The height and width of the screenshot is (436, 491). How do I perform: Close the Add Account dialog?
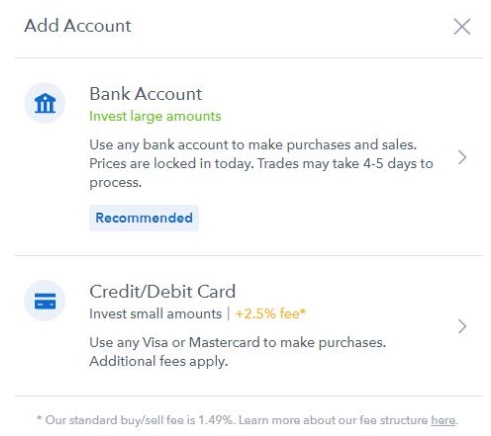click(462, 26)
